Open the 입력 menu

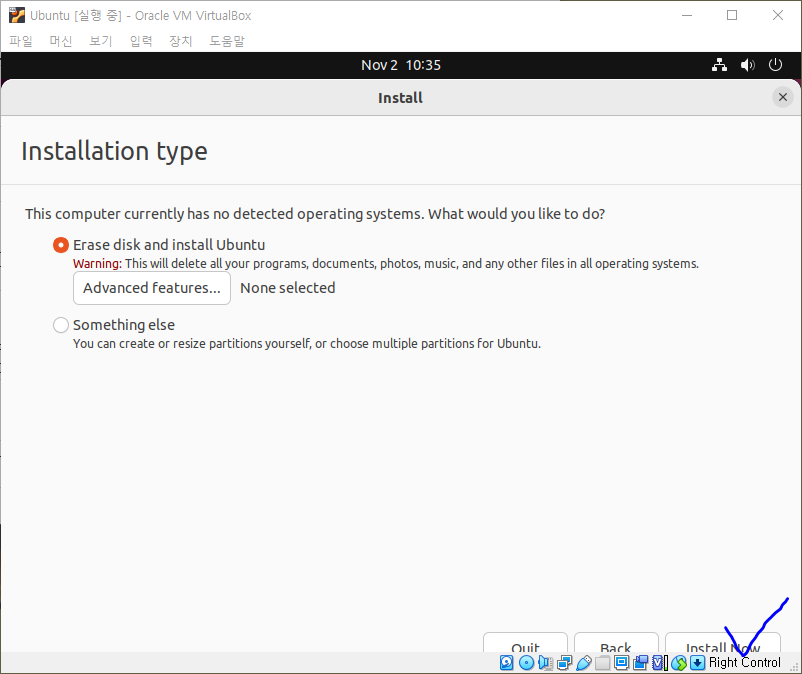[141, 41]
